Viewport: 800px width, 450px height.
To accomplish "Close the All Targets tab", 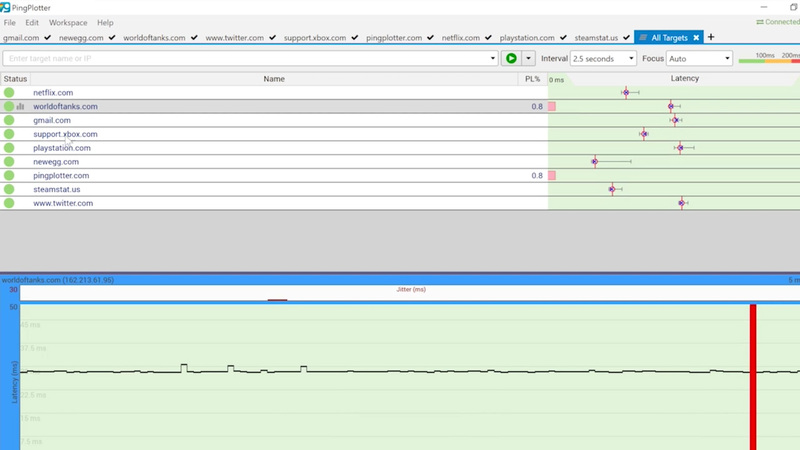I will click(696, 38).
